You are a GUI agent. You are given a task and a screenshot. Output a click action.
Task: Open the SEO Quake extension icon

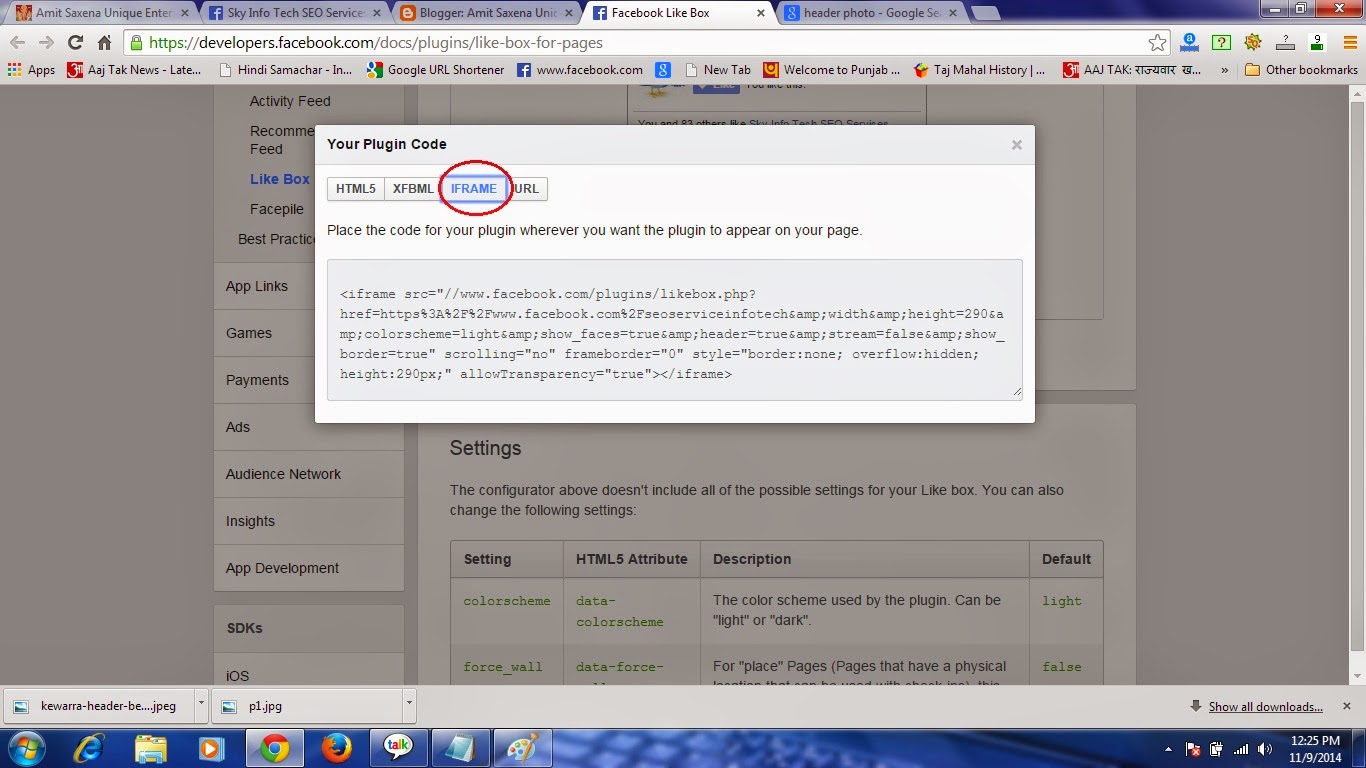click(x=1253, y=43)
